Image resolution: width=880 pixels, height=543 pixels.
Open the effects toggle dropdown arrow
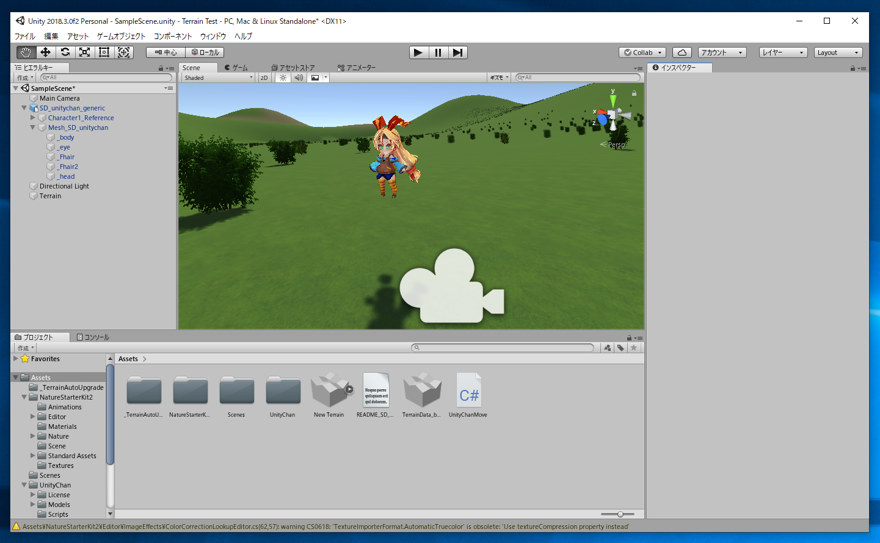tap(326, 77)
